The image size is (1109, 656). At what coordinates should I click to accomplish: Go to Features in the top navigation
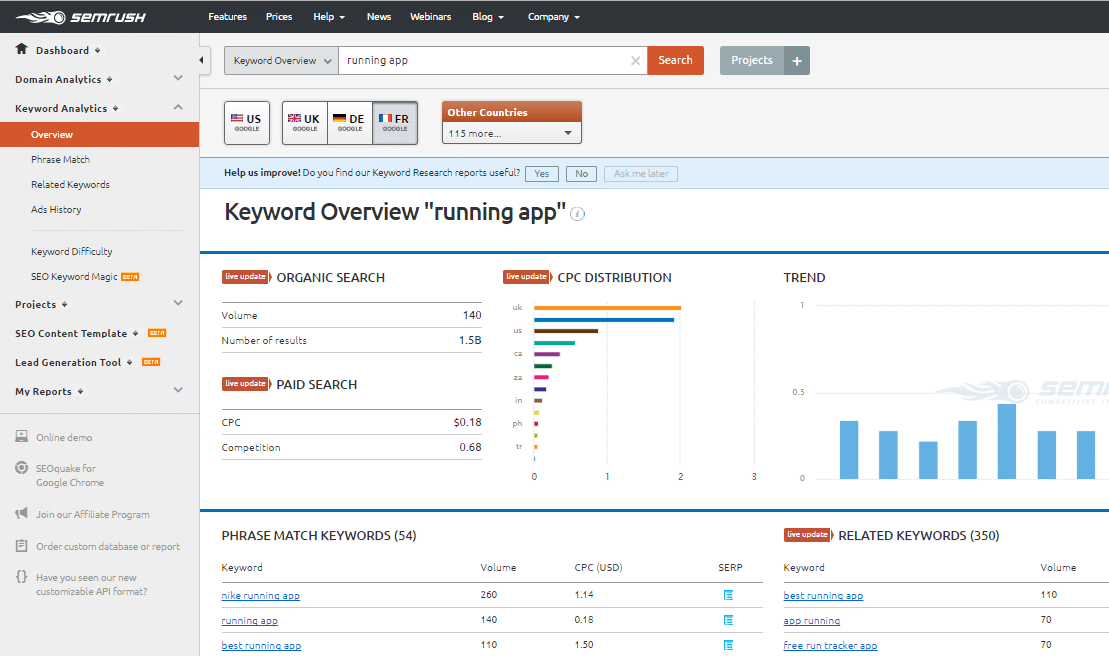pyautogui.click(x=228, y=17)
